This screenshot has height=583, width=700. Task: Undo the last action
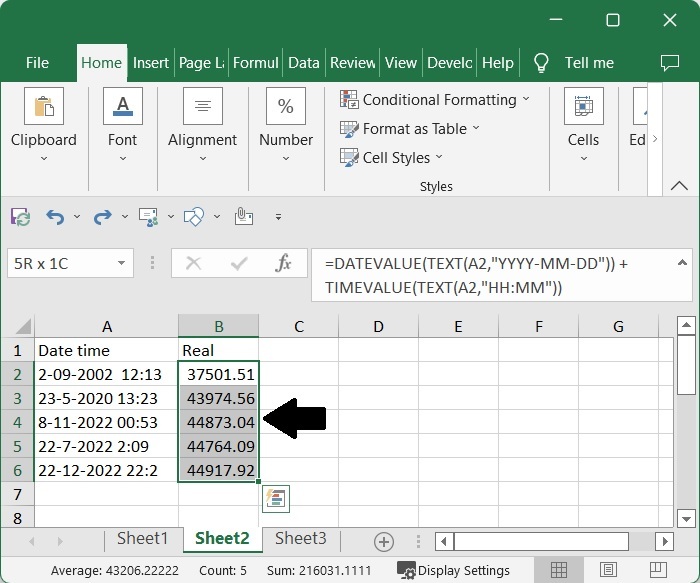click(x=55, y=217)
